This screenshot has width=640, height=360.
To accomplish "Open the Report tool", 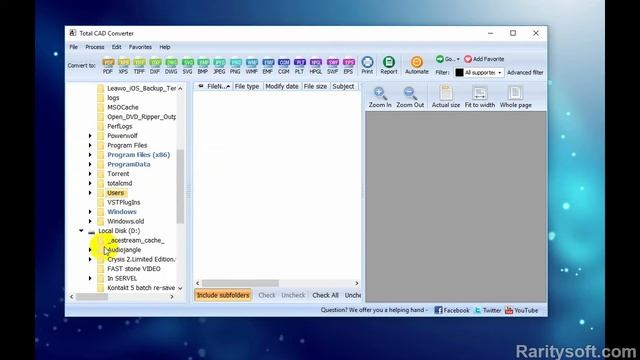I will [x=389, y=65].
